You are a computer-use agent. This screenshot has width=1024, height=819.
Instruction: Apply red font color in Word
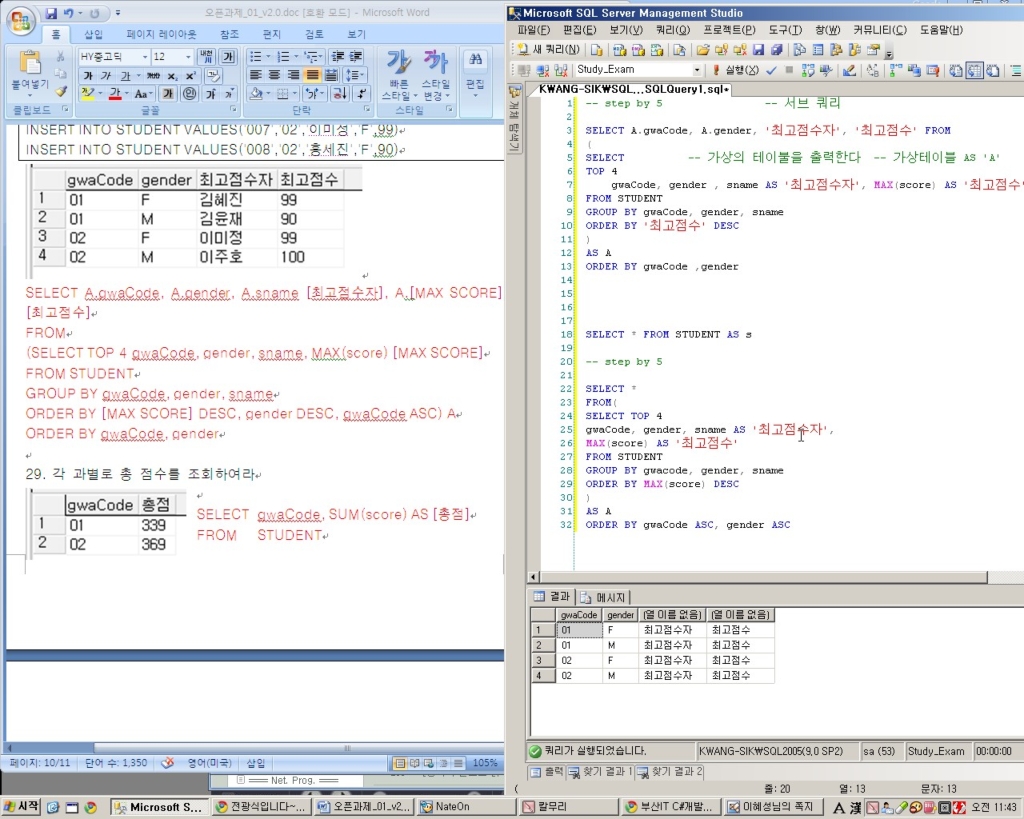[115, 94]
